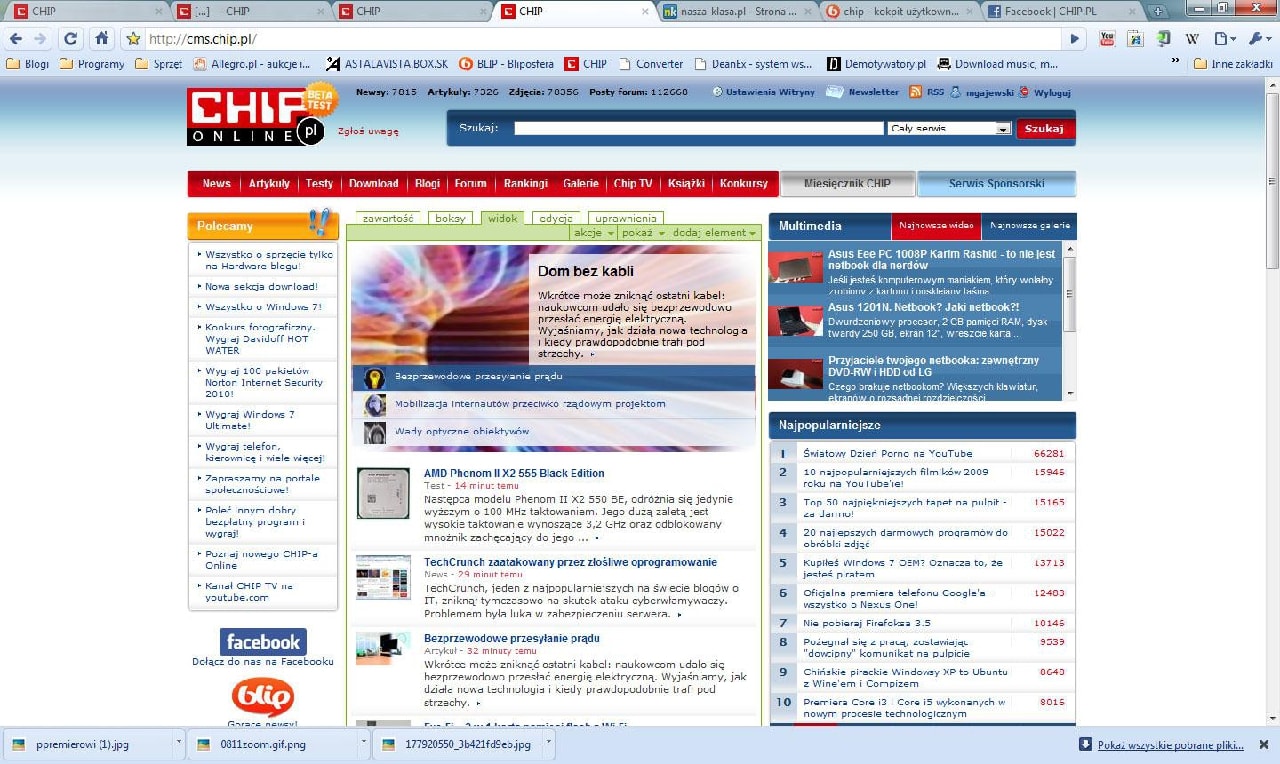The image size is (1280, 764).
Task: Open the Demotywatory.pl bookmark
Action: (x=876, y=64)
